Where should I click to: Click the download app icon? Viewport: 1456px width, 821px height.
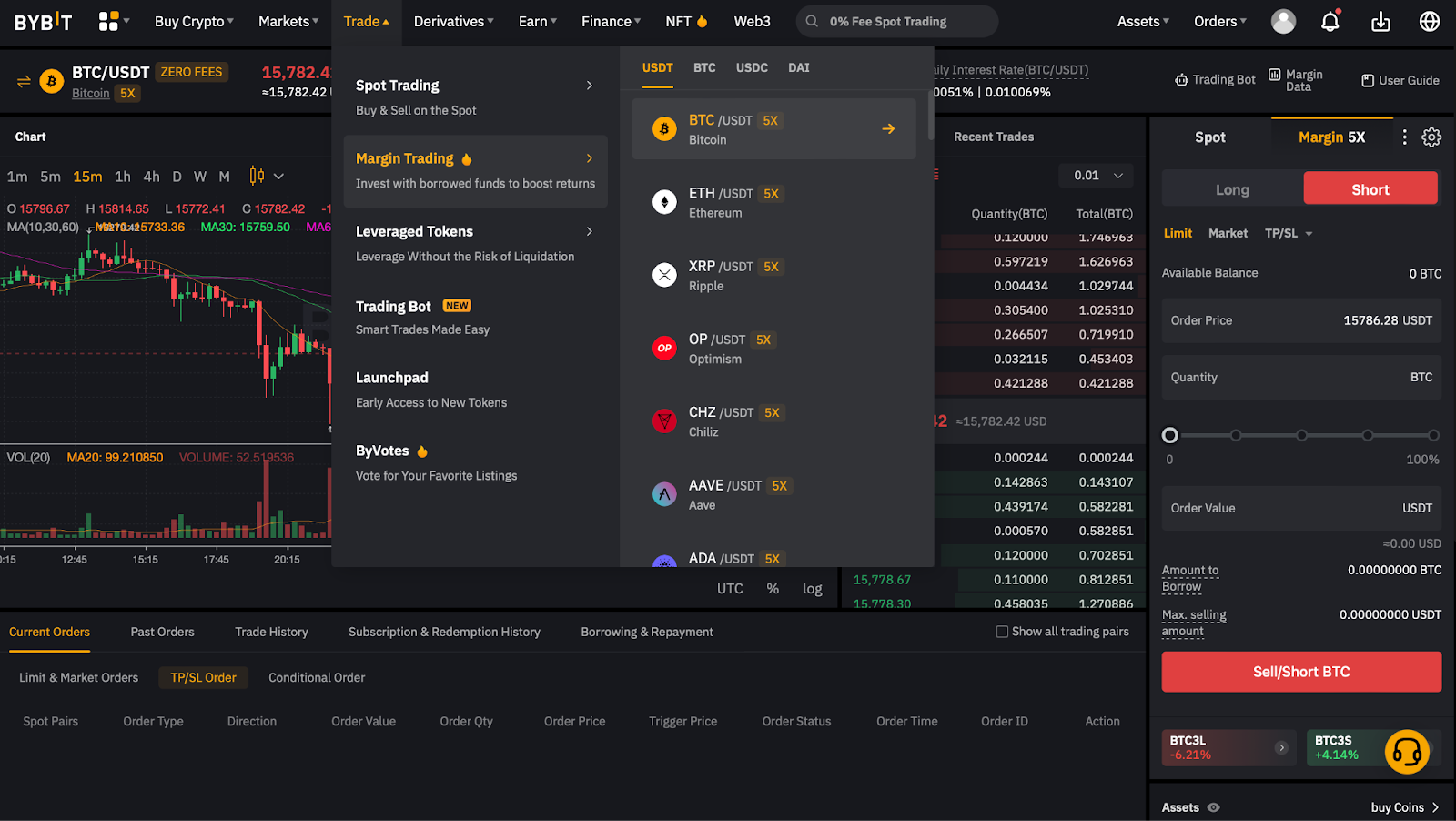[1380, 21]
